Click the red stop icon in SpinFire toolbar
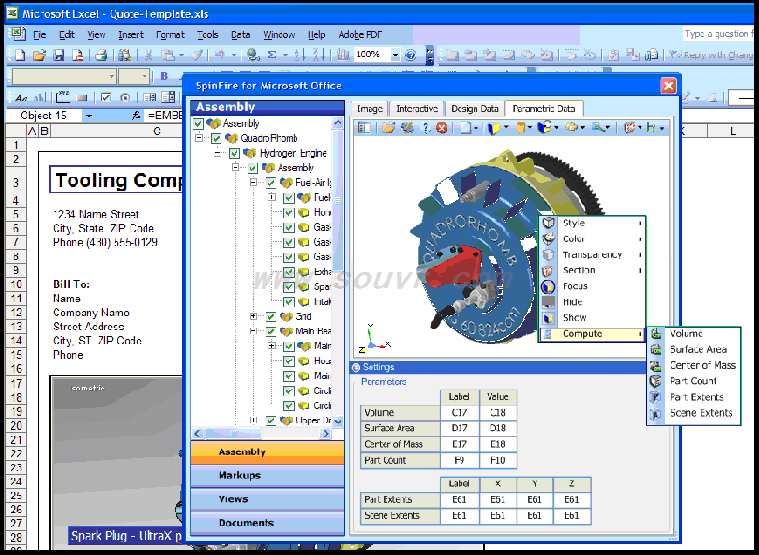759x555 pixels. (441, 128)
